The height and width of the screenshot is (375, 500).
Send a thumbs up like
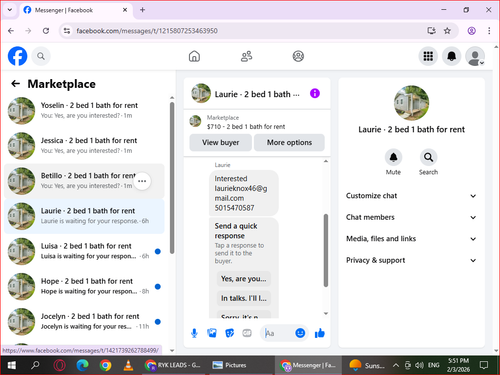tap(320, 333)
